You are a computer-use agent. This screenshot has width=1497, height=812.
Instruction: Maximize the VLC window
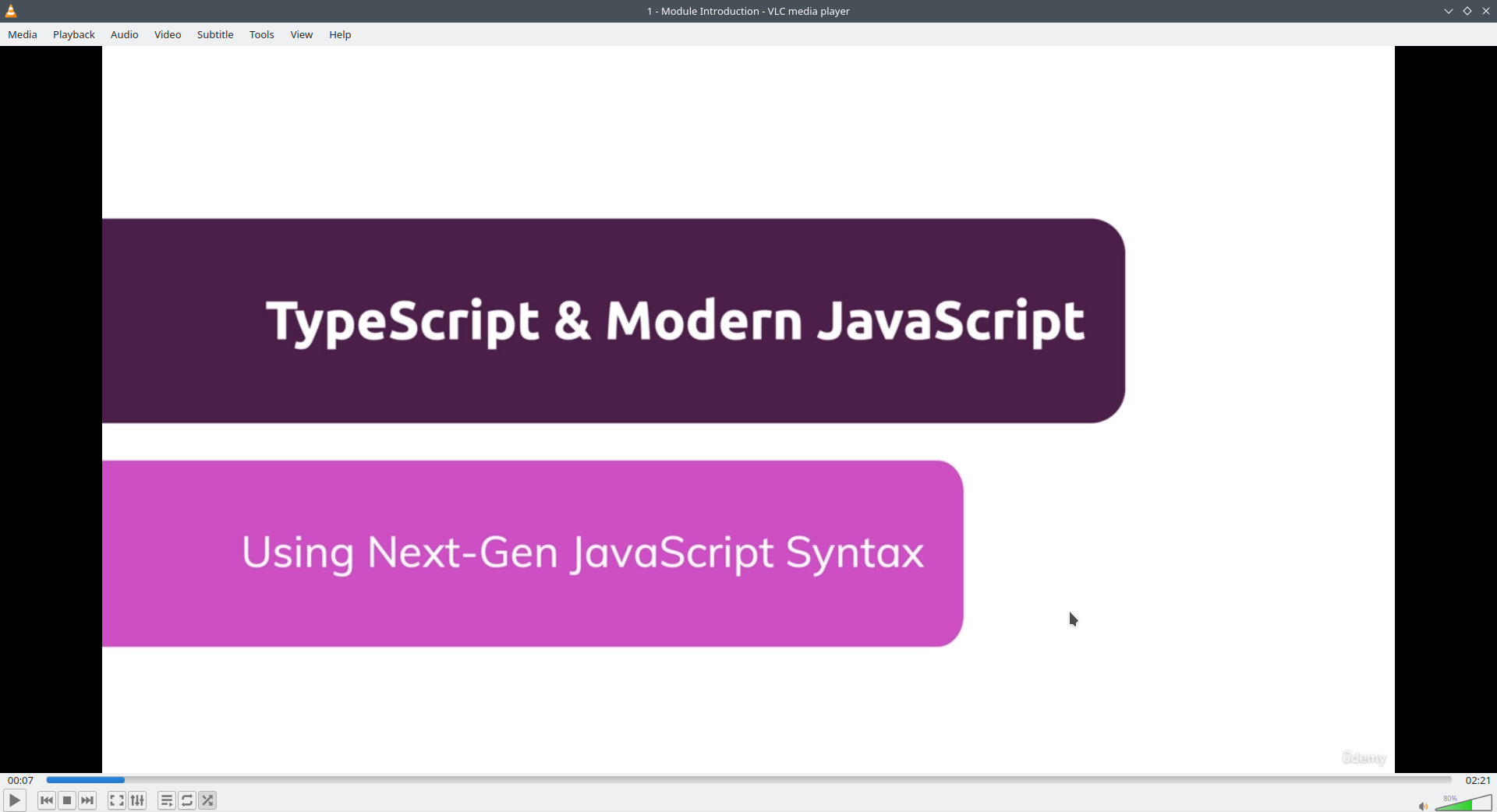(x=1467, y=11)
